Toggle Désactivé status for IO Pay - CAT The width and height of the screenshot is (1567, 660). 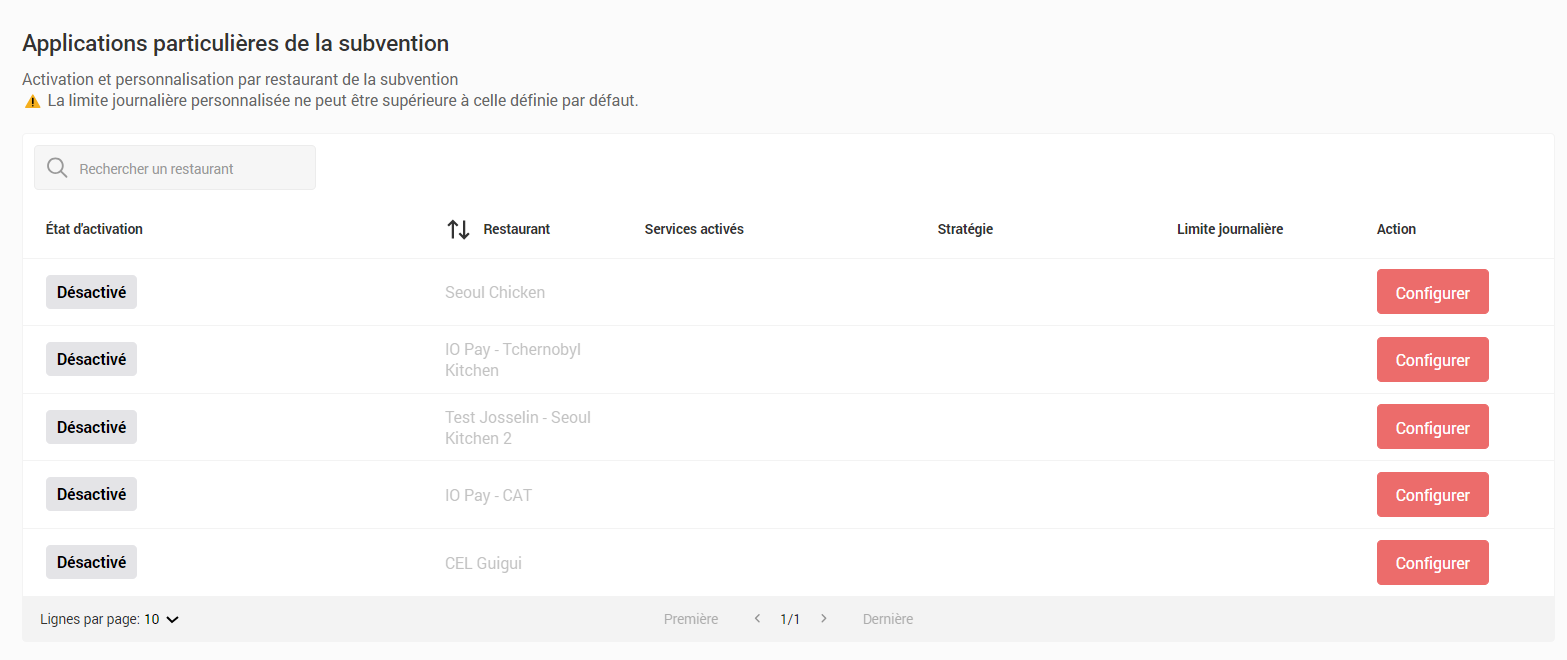click(x=91, y=494)
